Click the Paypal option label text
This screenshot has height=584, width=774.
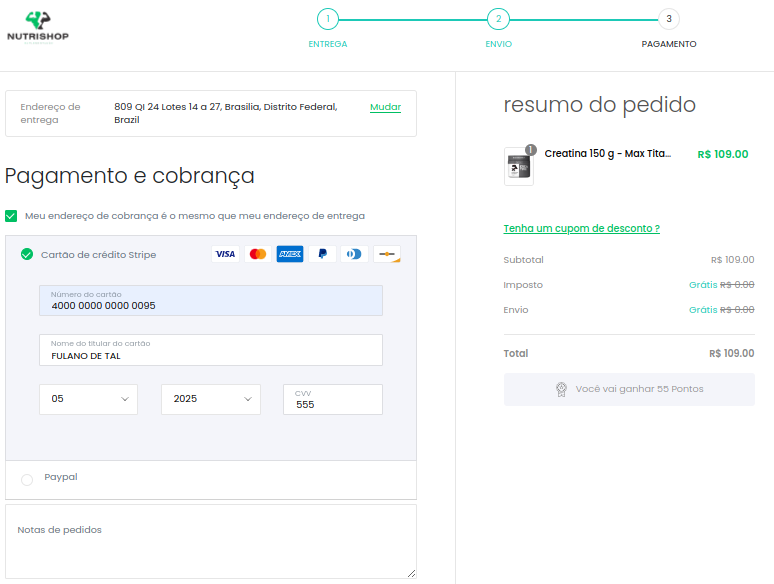click(61, 477)
